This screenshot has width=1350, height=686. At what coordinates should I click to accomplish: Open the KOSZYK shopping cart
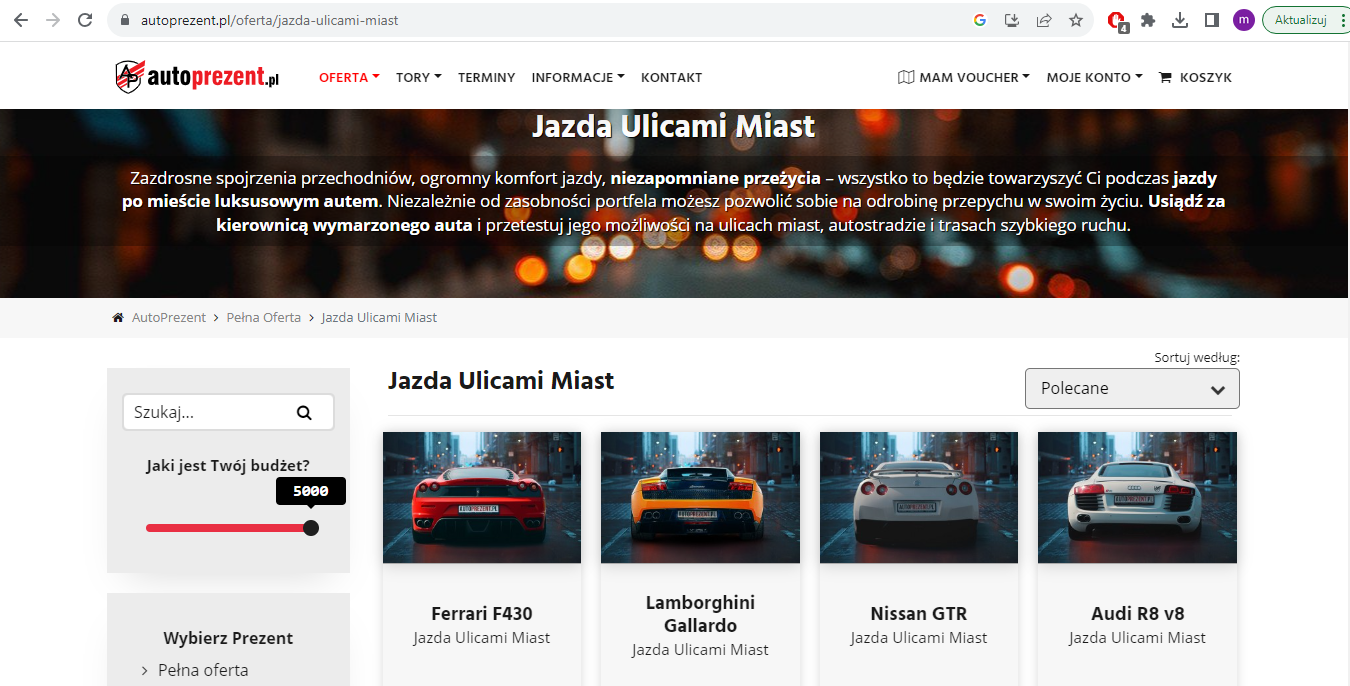[1195, 77]
